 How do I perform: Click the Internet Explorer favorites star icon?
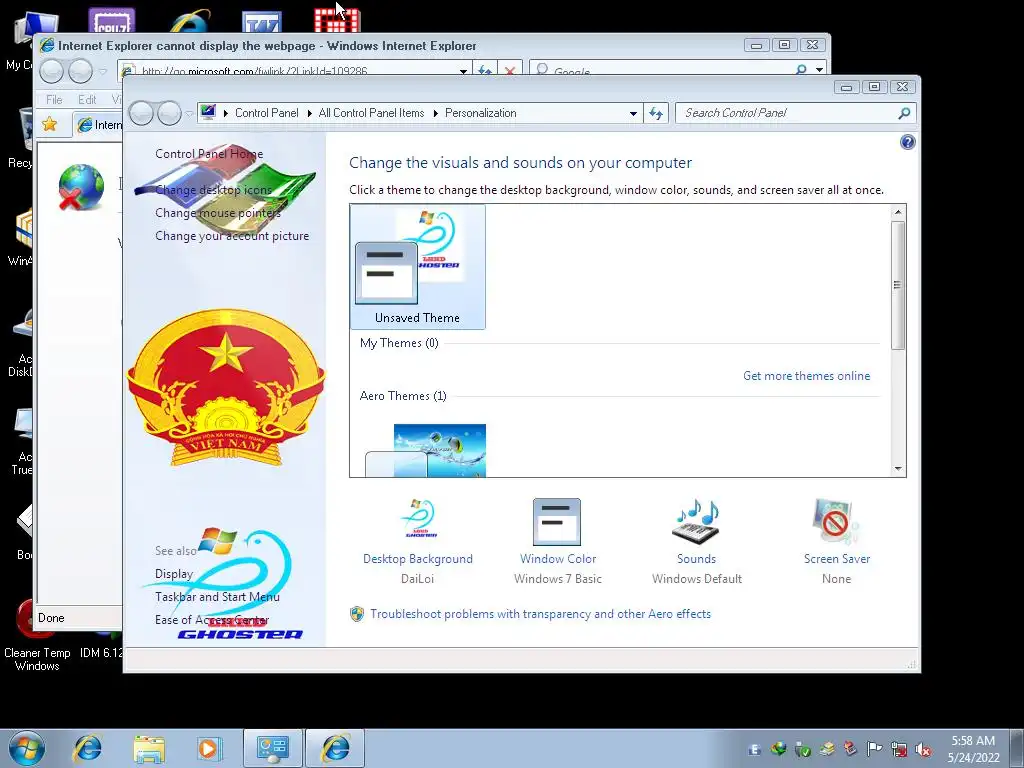(x=50, y=123)
